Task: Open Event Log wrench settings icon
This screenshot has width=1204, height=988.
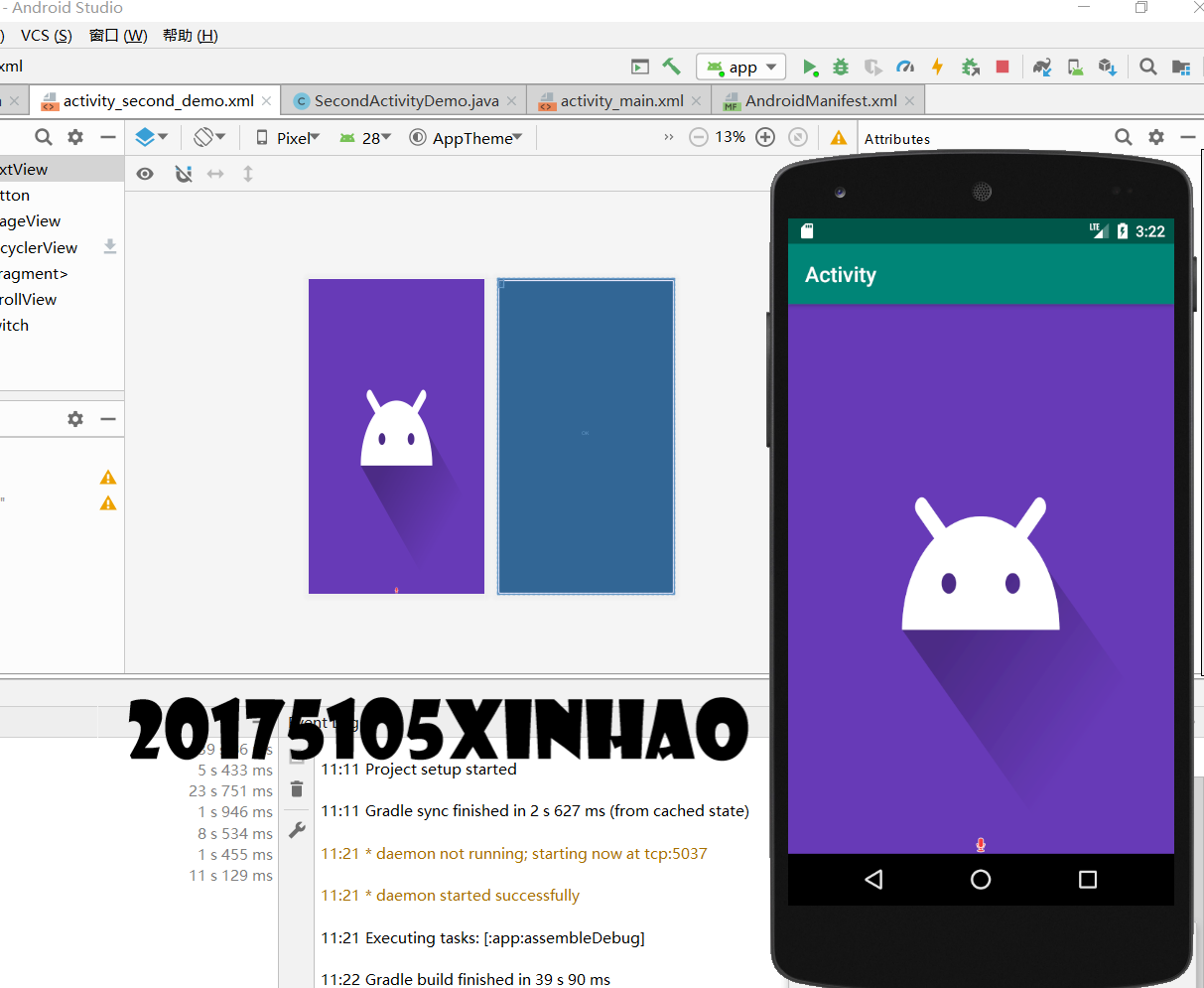Action: click(297, 830)
